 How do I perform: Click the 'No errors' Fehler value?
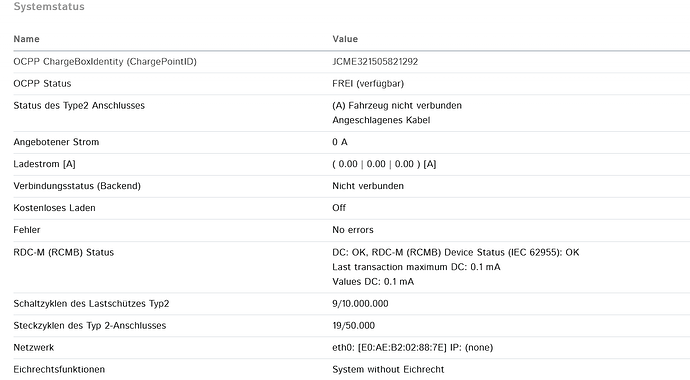pyautogui.click(x=353, y=230)
